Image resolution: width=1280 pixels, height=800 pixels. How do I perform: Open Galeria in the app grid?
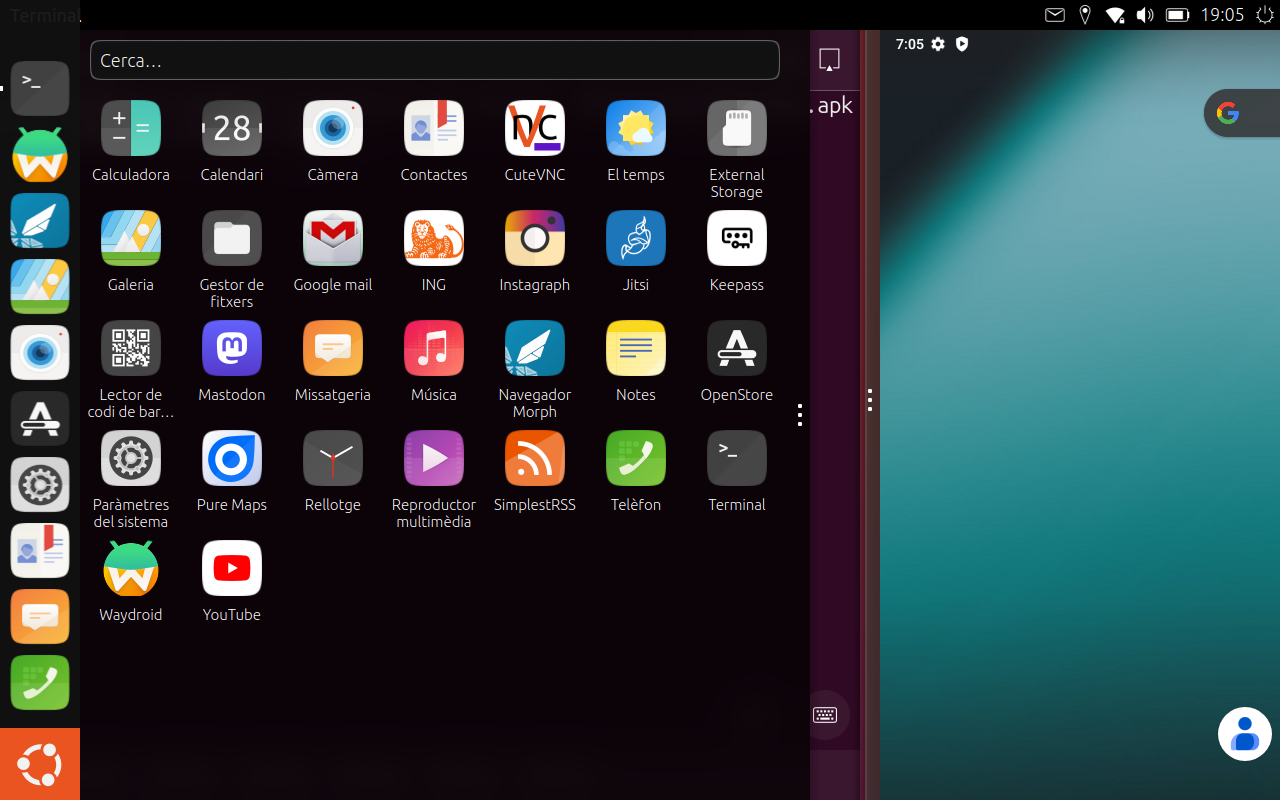point(131,238)
